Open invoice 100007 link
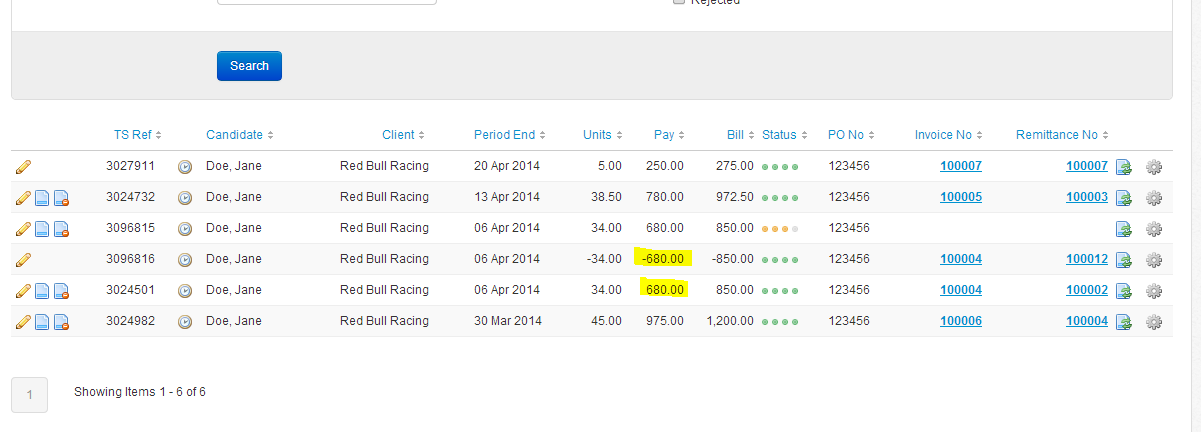1201x432 pixels. [x=961, y=166]
